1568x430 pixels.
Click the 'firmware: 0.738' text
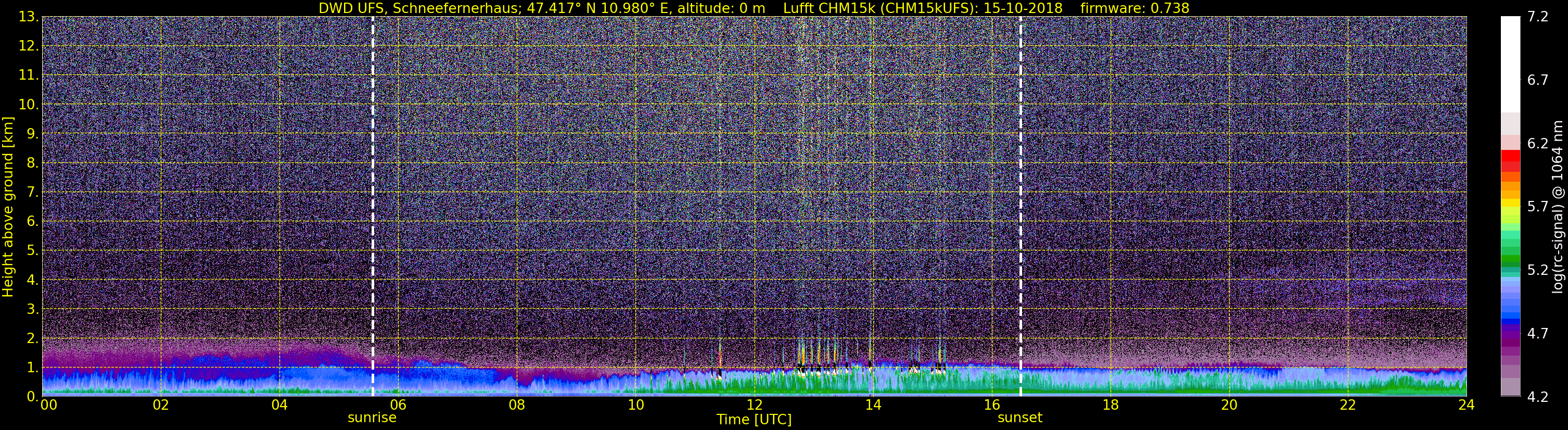point(1134,8)
